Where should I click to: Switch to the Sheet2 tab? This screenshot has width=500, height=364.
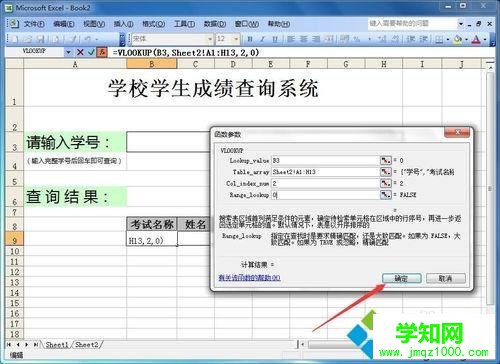point(87,345)
